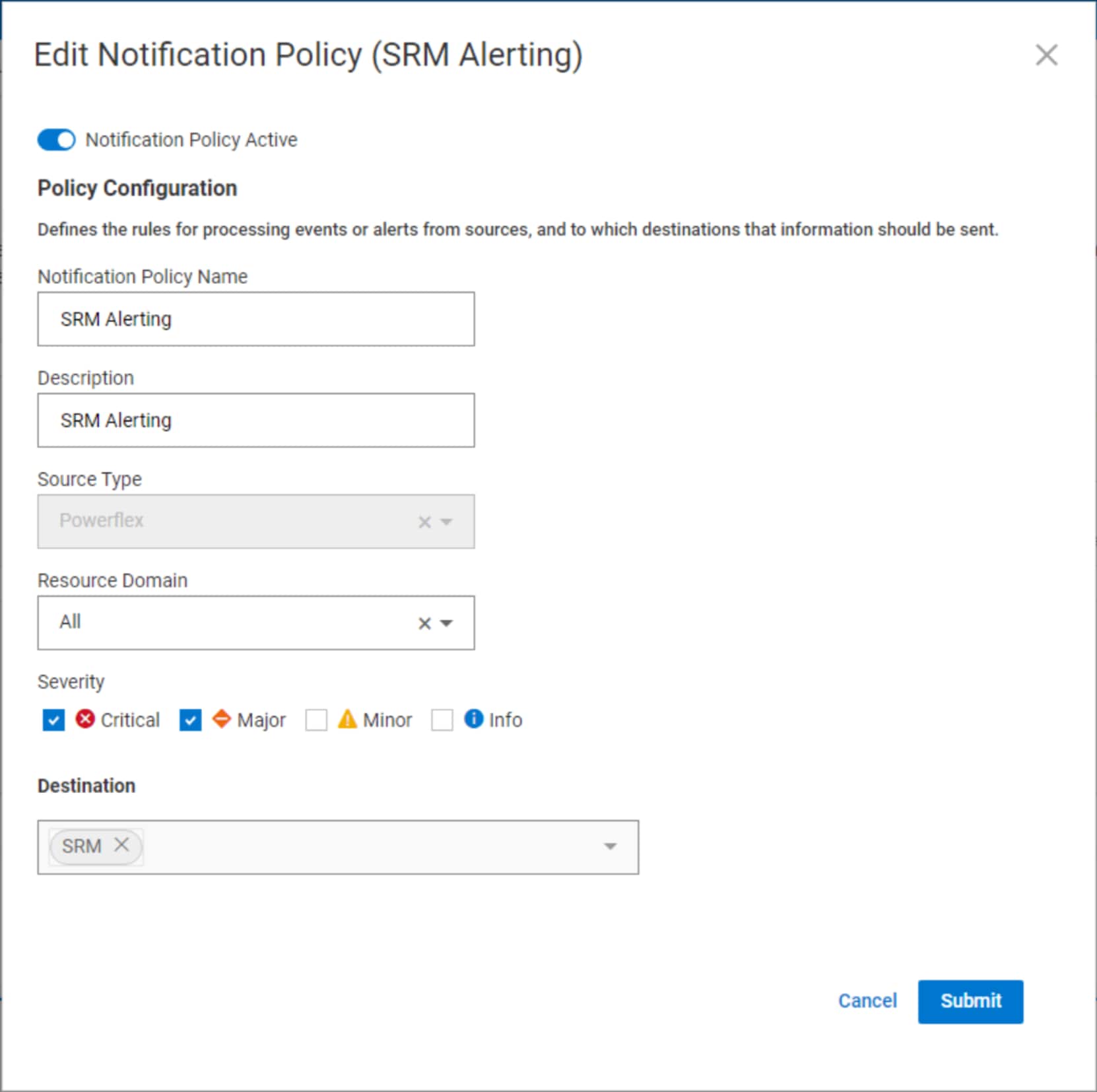
Task: Click the blue Info severity icon
Action: pyautogui.click(x=473, y=718)
